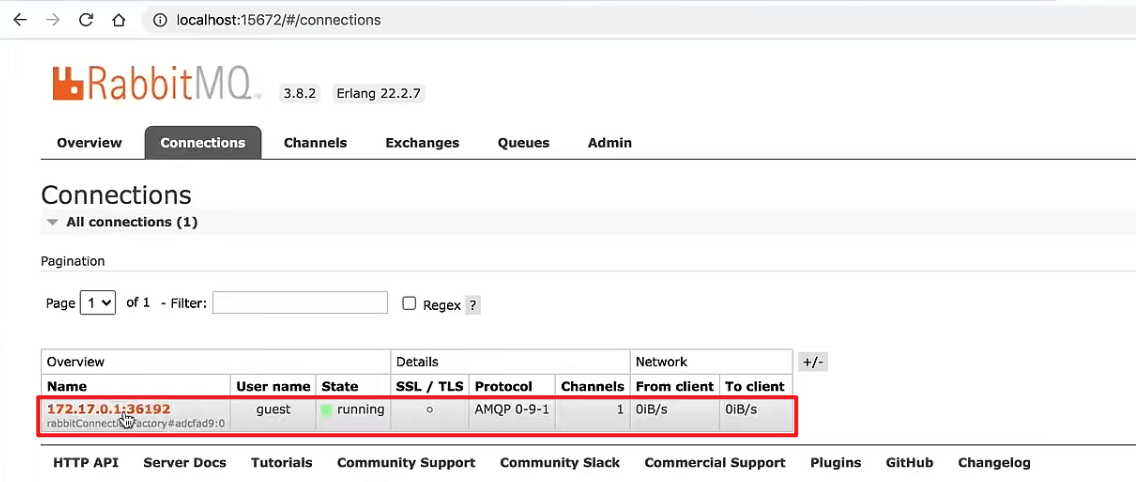Image resolution: width=1136 pixels, height=482 pixels.
Task: Open the Channels tab
Action: tap(315, 143)
